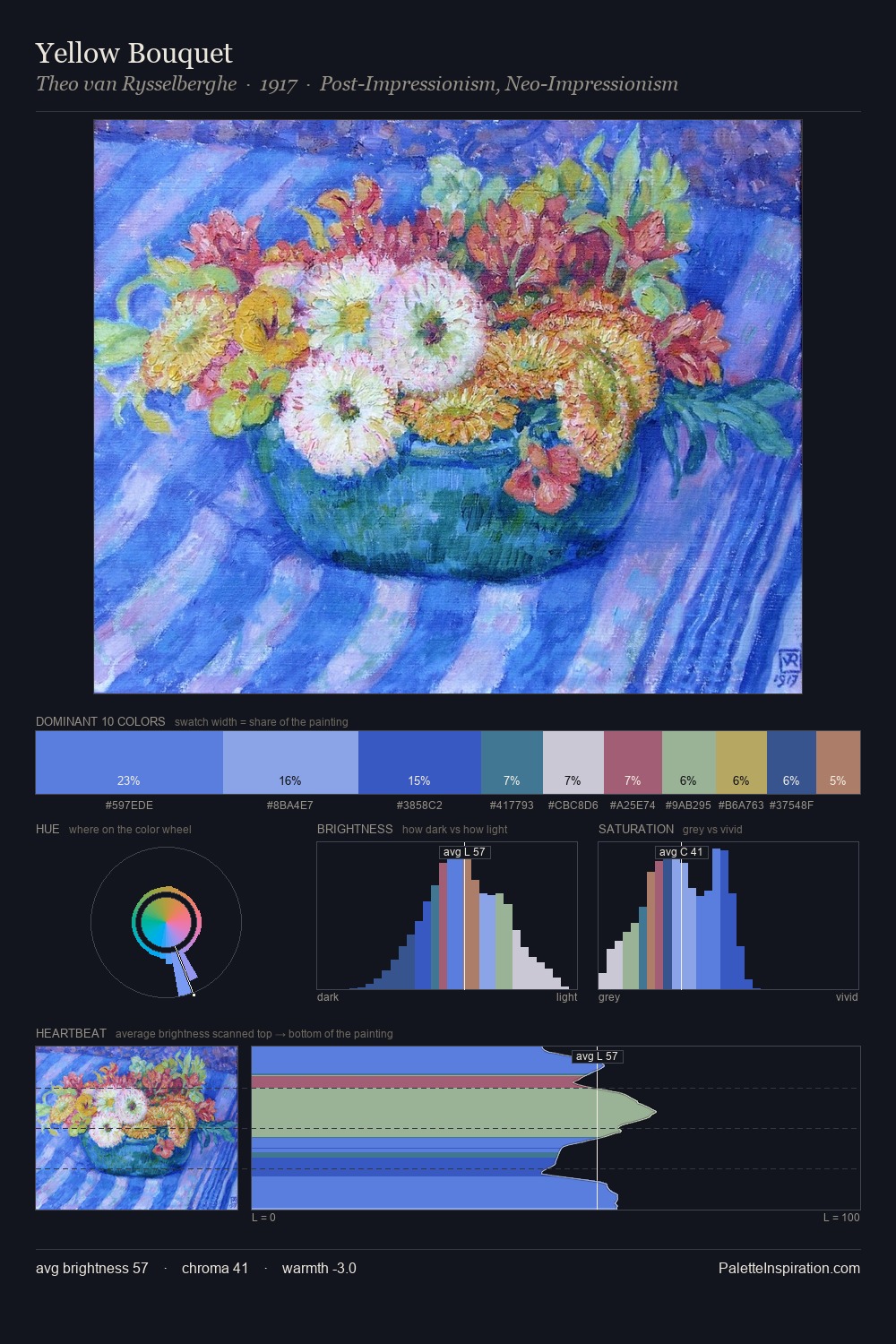This screenshot has width=896, height=1344.
Task: Click the 'DOMINANT 10 COLORS' heading
Action: 100,721
